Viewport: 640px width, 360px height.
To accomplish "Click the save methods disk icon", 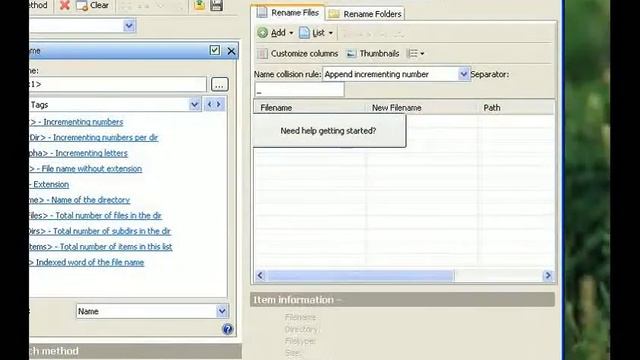I will (216, 5).
